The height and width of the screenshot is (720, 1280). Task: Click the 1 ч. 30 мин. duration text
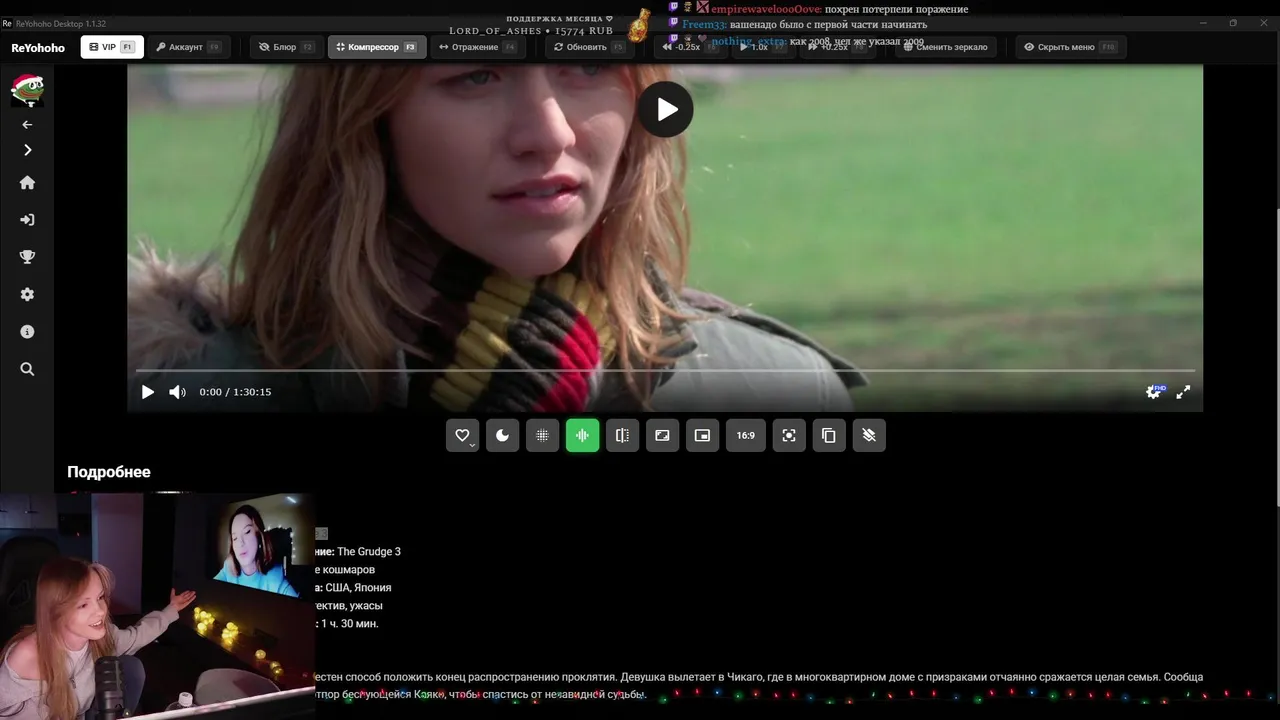point(350,624)
